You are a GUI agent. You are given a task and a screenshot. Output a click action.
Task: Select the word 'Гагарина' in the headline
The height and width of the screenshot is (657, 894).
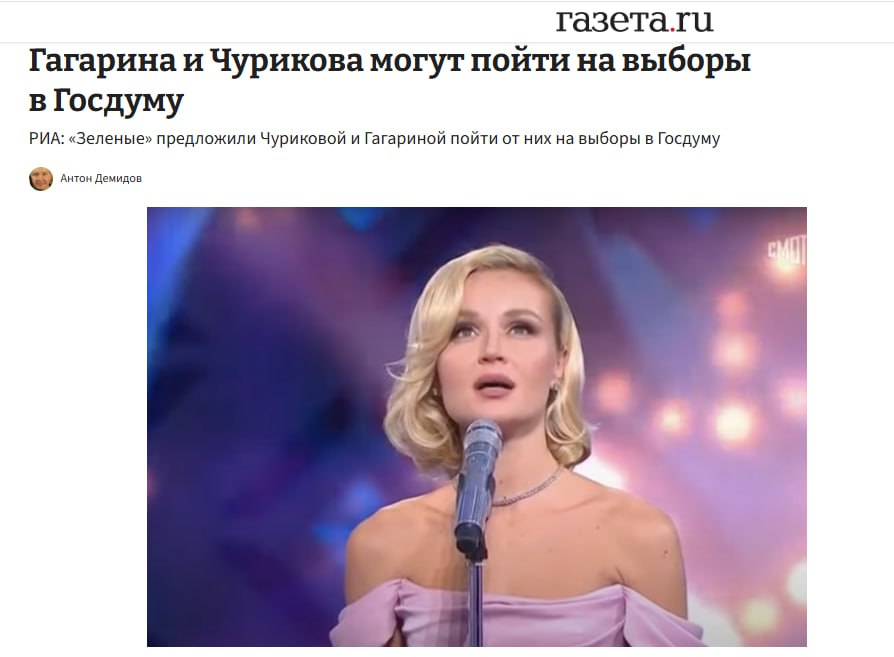point(103,61)
